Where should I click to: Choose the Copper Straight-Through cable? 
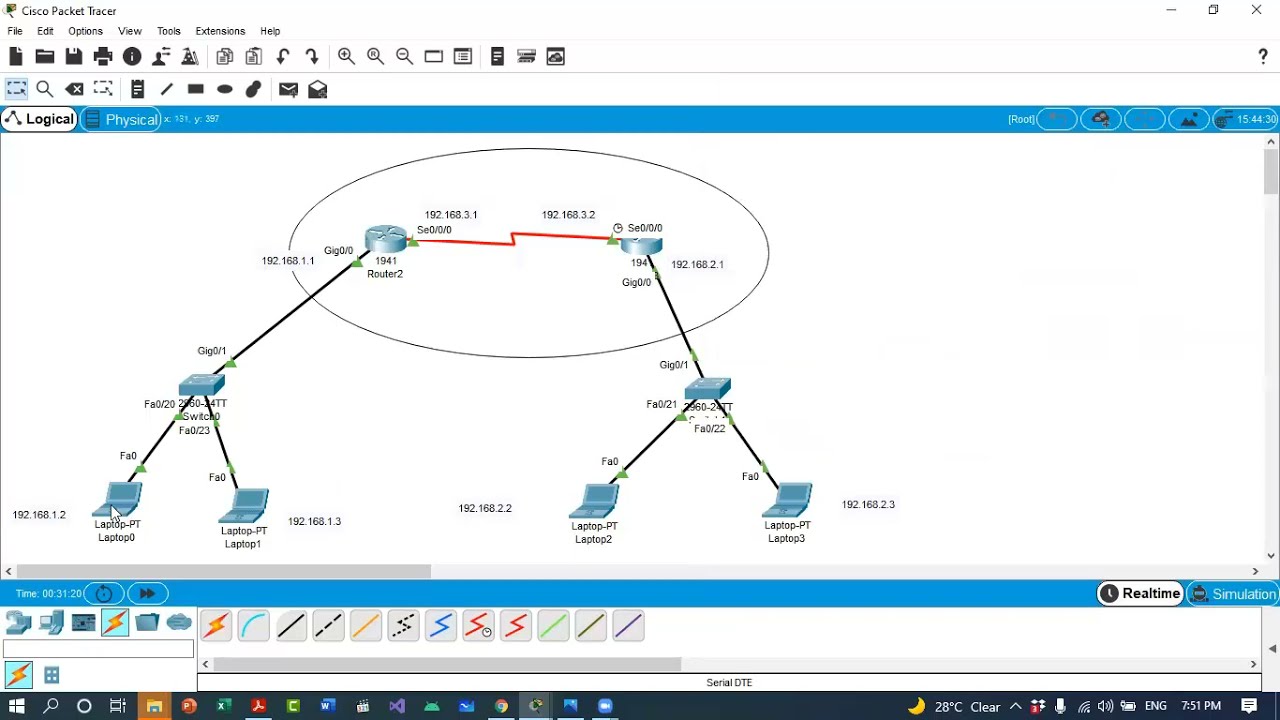(x=291, y=627)
